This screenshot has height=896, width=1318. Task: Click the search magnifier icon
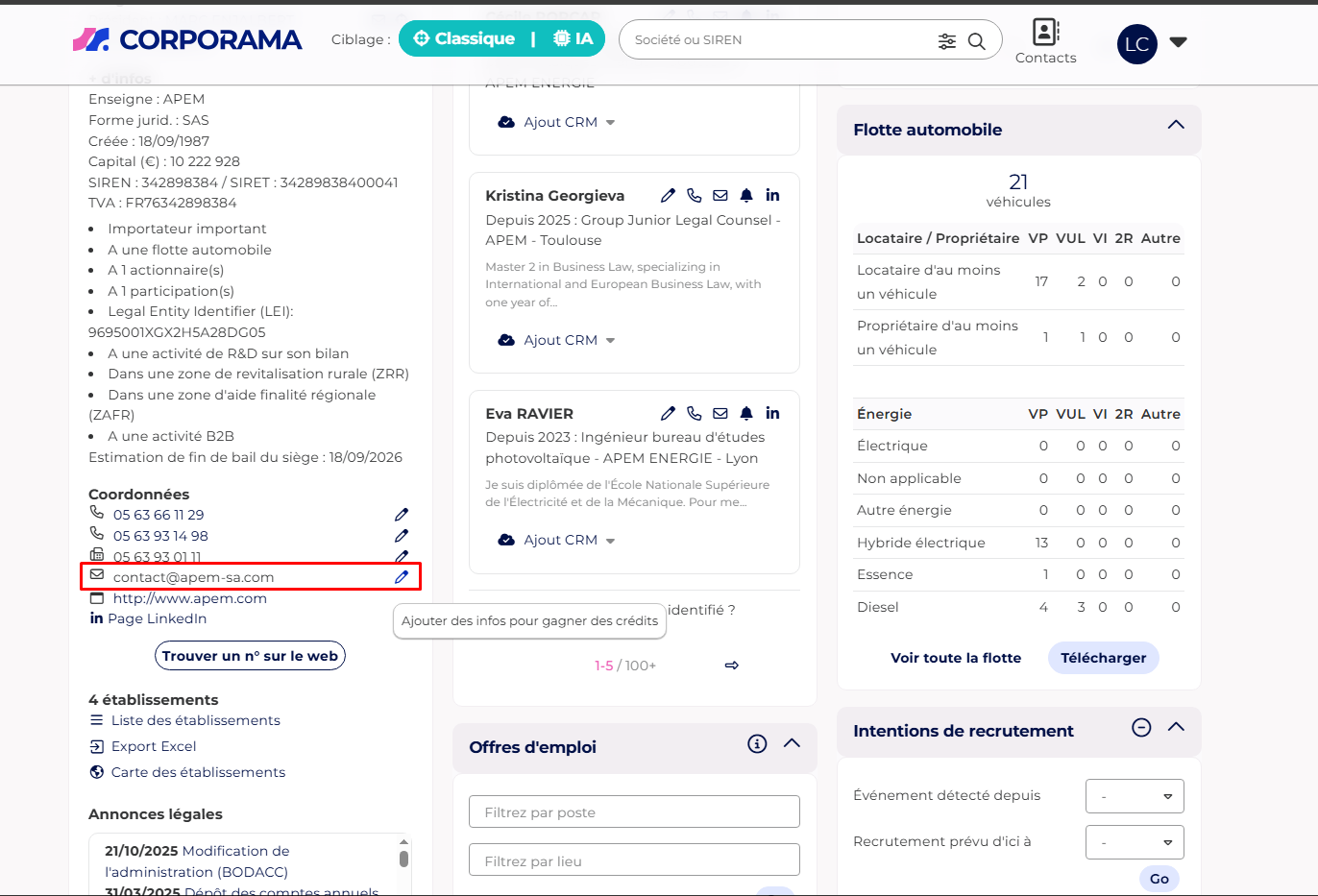pyautogui.click(x=976, y=40)
